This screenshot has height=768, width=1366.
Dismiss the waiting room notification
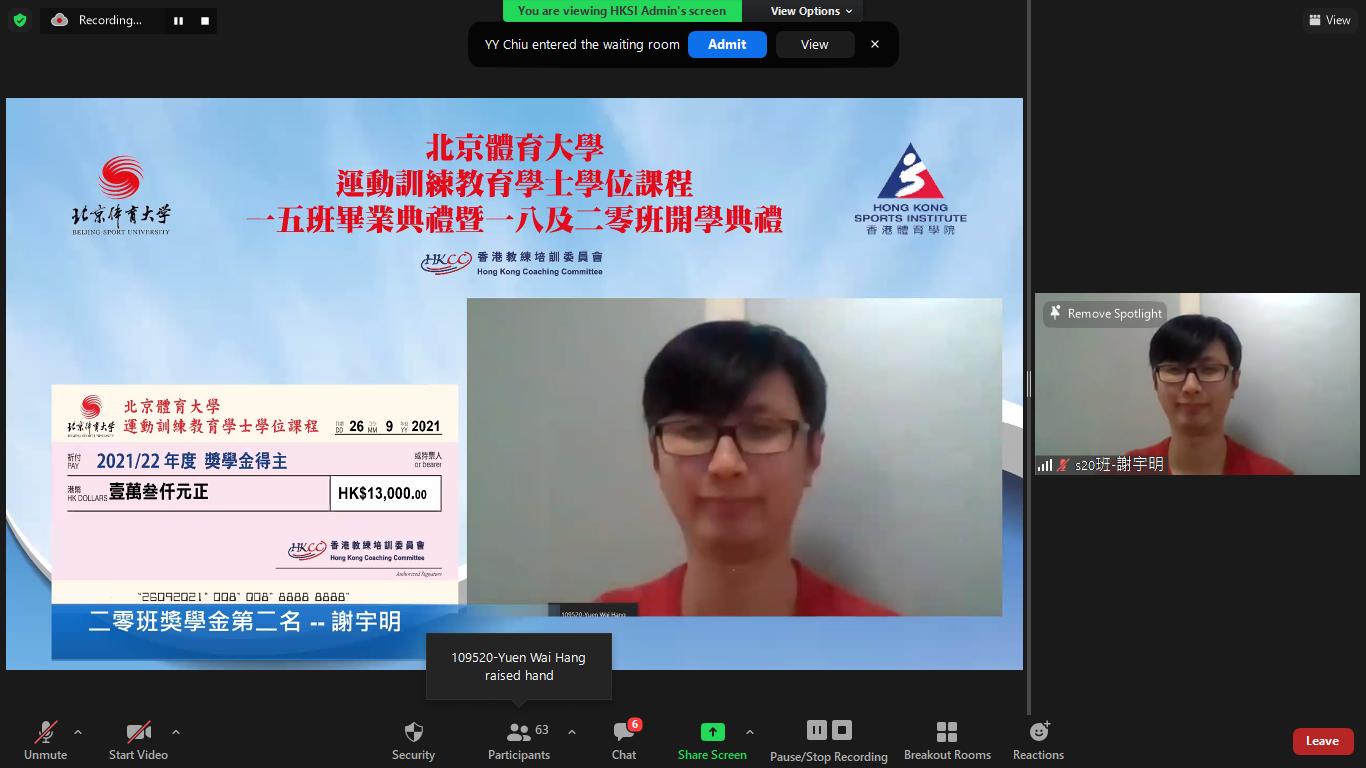[875, 44]
